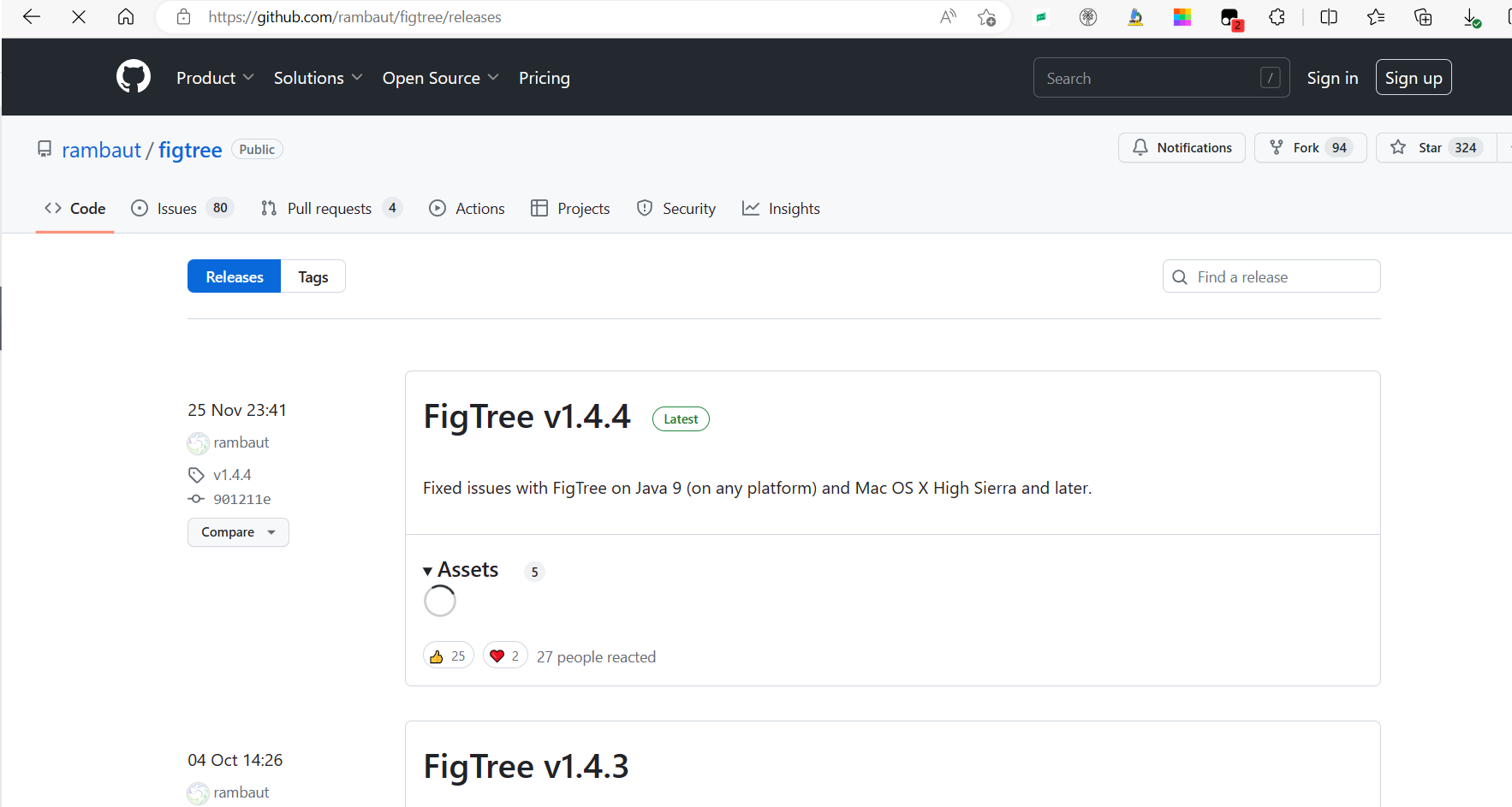Open the v1.4.4 tag link
The width and height of the screenshot is (1512, 807).
pyautogui.click(x=232, y=475)
